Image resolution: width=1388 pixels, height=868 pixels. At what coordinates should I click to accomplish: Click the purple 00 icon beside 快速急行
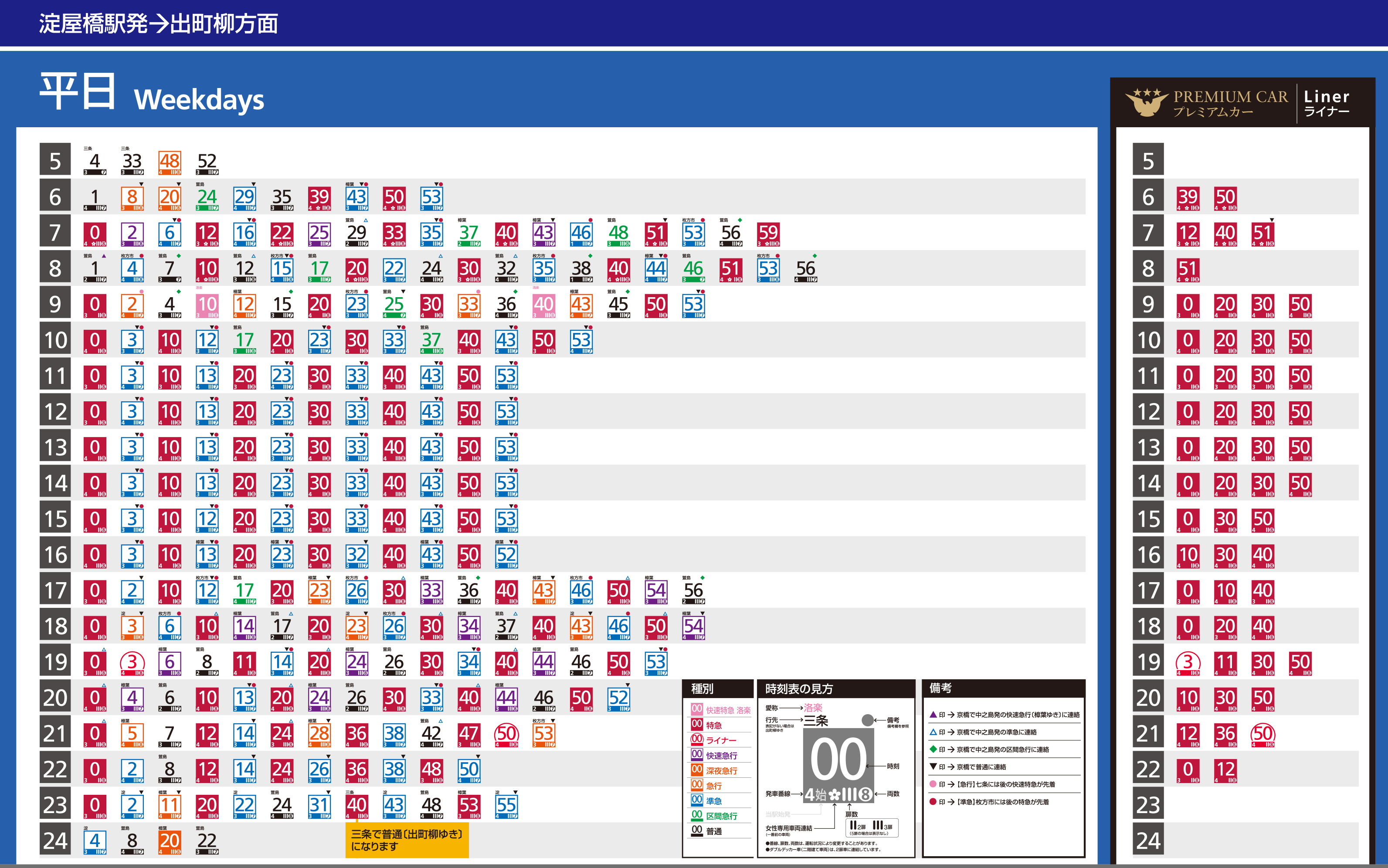pos(697,754)
